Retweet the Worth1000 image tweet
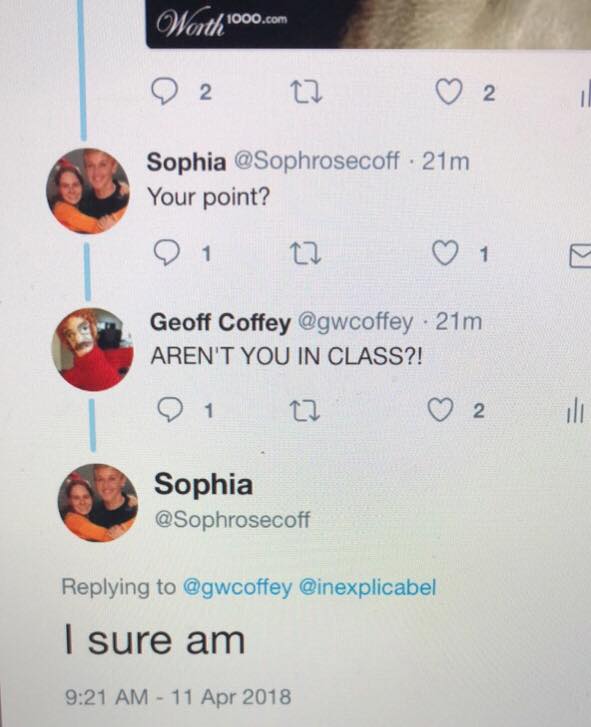The height and width of the screenshot is (727, 591). point(306,92)
